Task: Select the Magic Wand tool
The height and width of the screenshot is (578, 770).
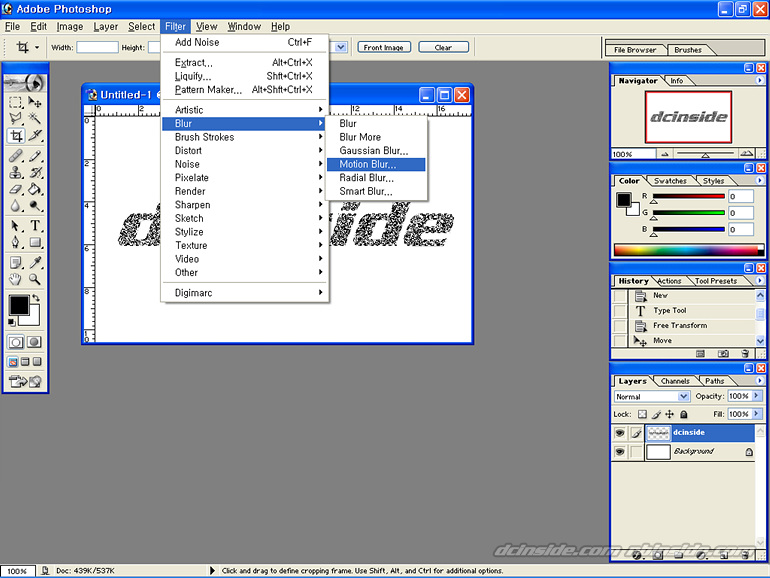Action: (x=34, y=118)
